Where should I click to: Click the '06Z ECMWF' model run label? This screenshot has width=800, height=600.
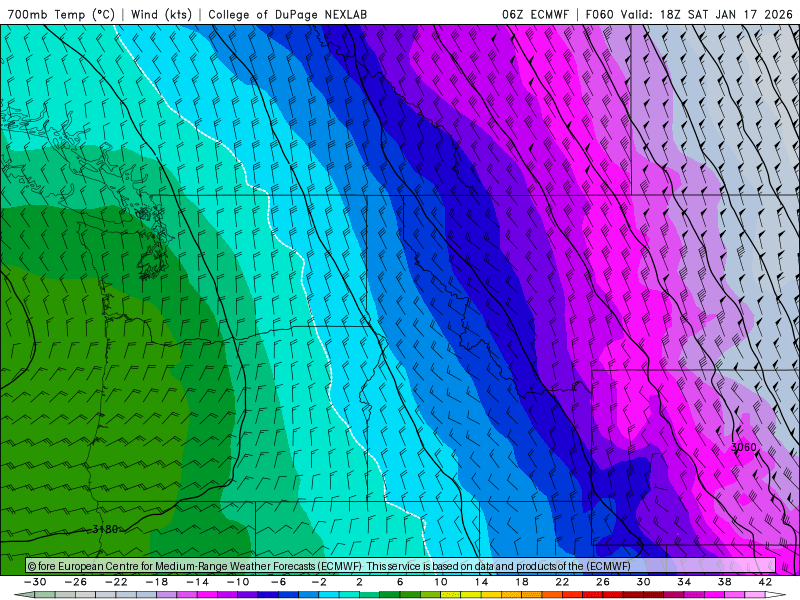[535, 14]
